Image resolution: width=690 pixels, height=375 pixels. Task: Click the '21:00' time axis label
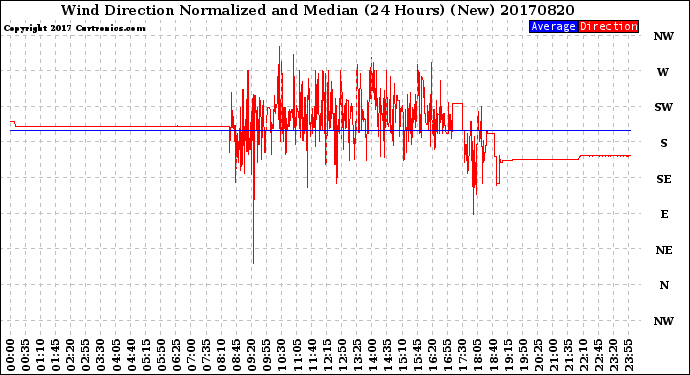pos(553,355)
